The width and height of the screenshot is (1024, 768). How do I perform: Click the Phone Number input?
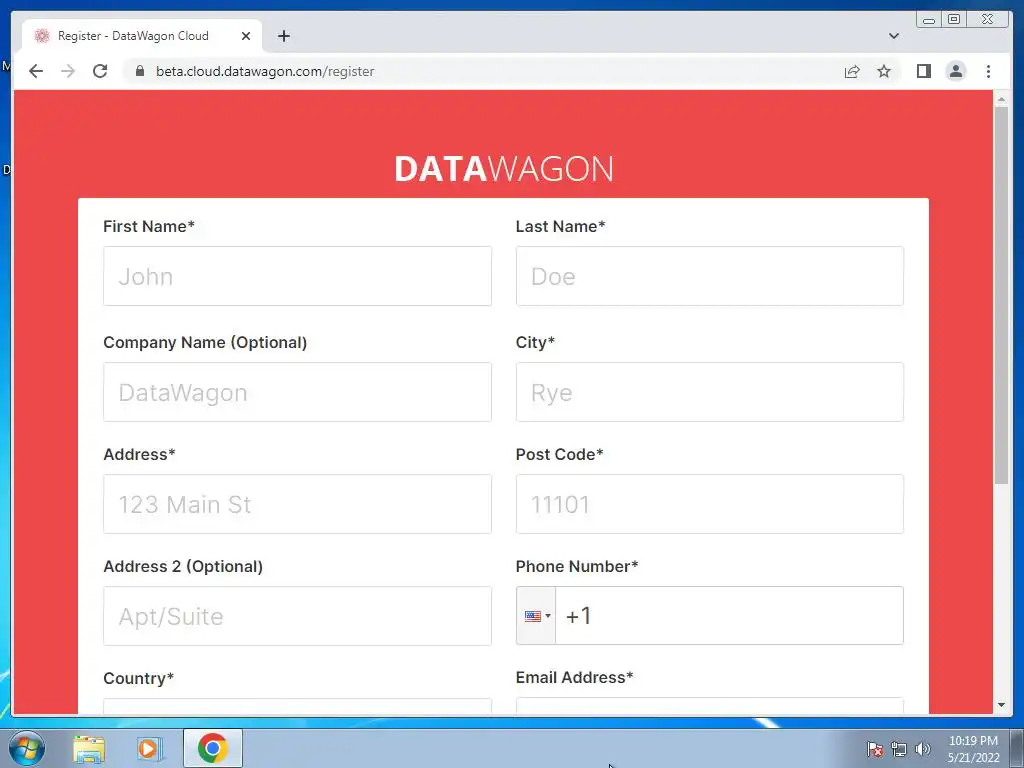(x=729, y=616)
